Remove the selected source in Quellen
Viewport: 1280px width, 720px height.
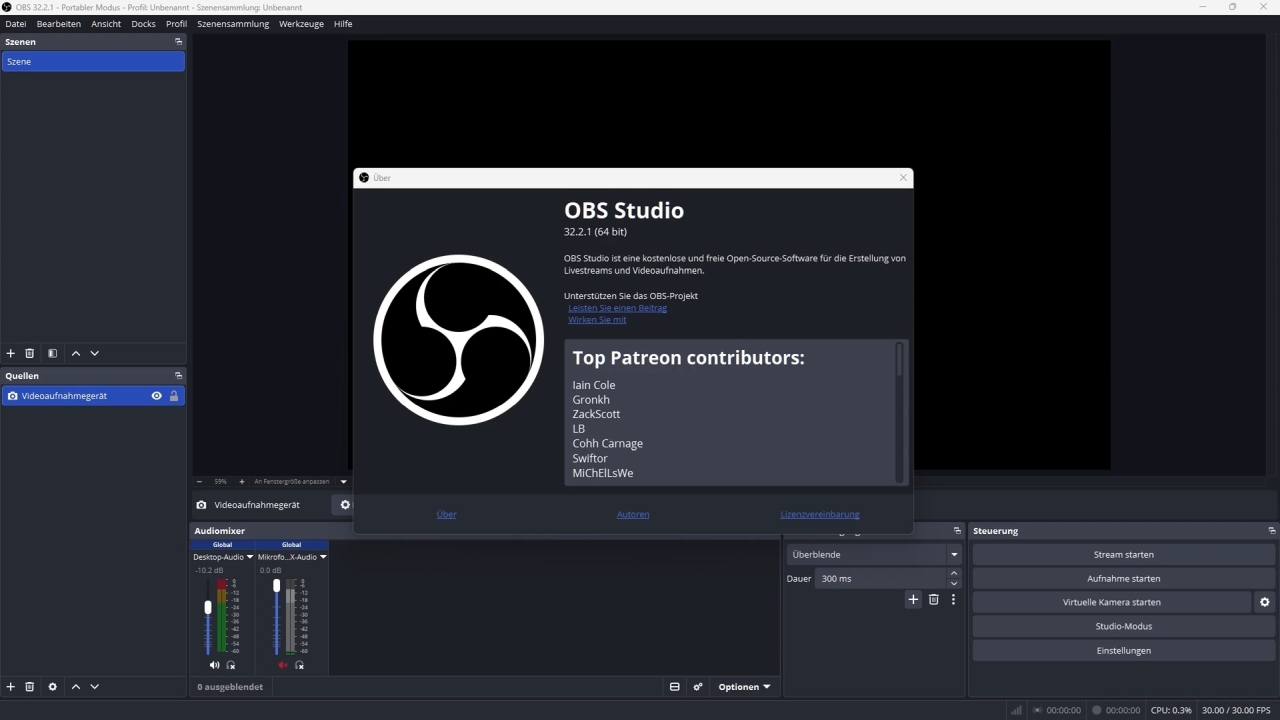coord(30,687)
